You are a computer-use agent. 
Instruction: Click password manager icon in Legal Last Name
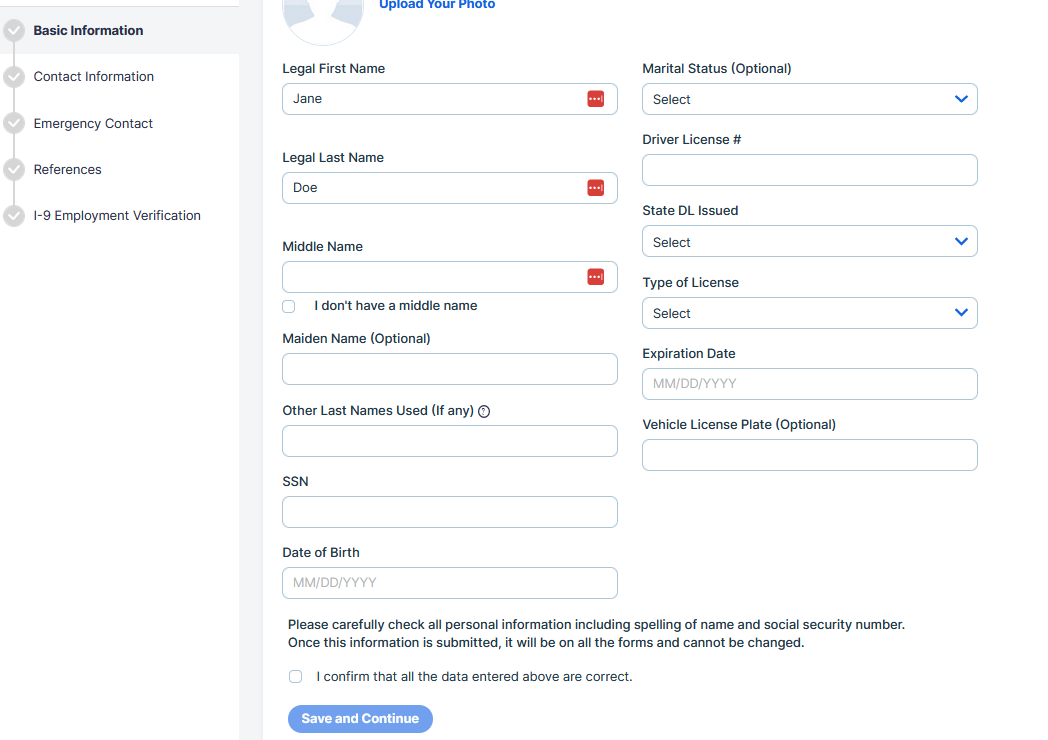(595, 188)
